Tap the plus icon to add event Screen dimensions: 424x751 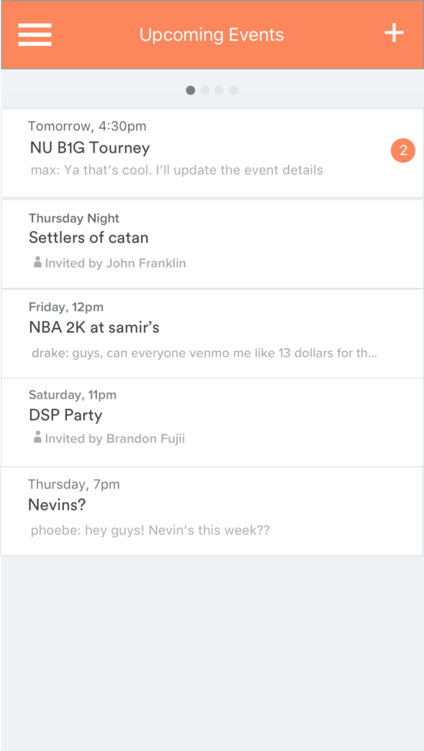tap(394, 34)
